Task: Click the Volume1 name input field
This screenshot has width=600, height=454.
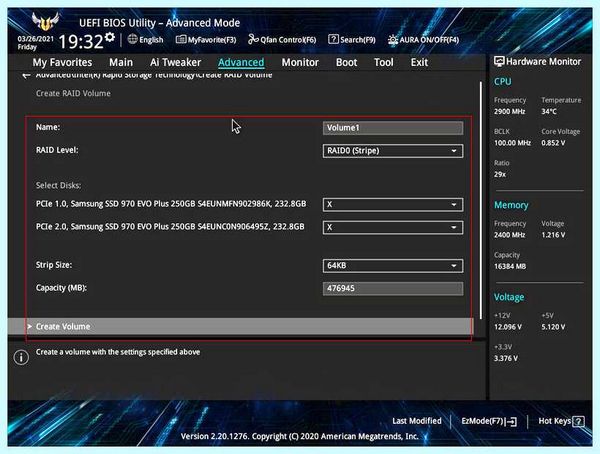Action: [x=393, y=128]
